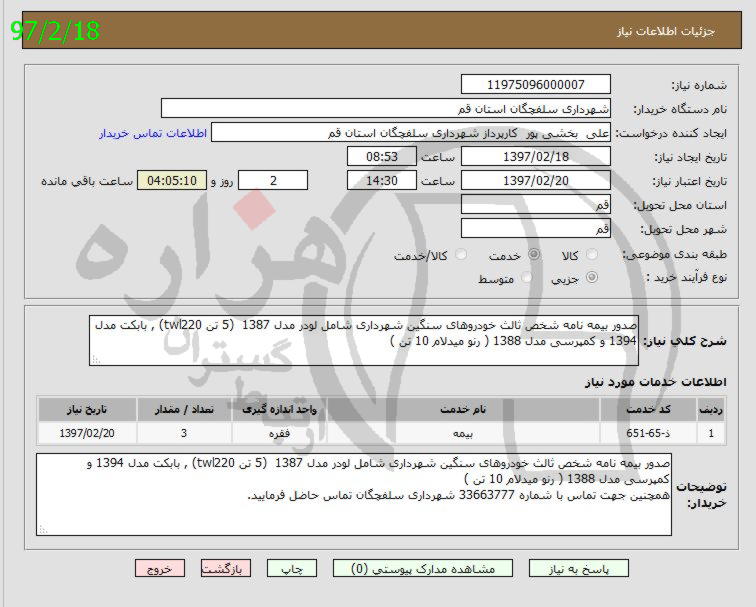Viewport: 756px width, 607px height.
Task: Click the واحد اندازه گیری column header
Action: (280, 409)
